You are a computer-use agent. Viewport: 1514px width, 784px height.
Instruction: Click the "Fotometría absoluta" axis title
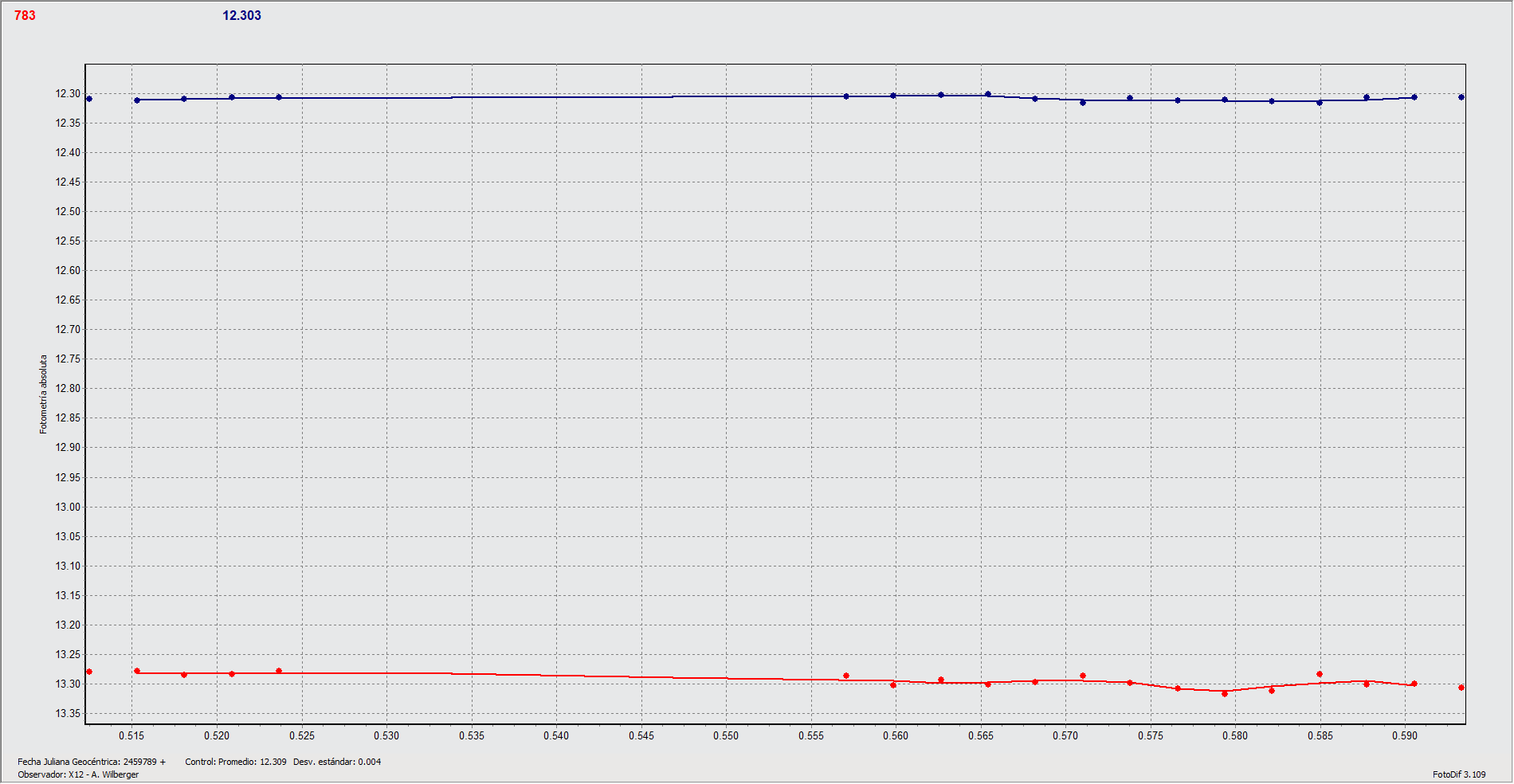pyautogui.click(x=44, y=394)
